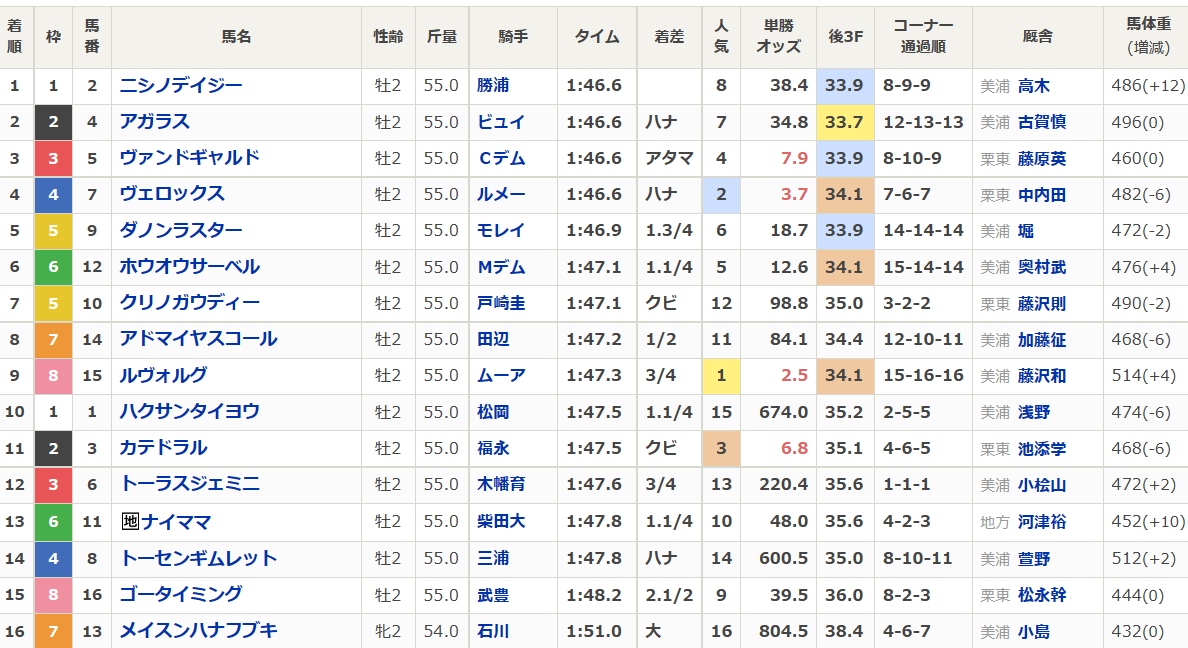Click horse name ゴータイミング
1188x648 pixels.
[x=181, y=594]
